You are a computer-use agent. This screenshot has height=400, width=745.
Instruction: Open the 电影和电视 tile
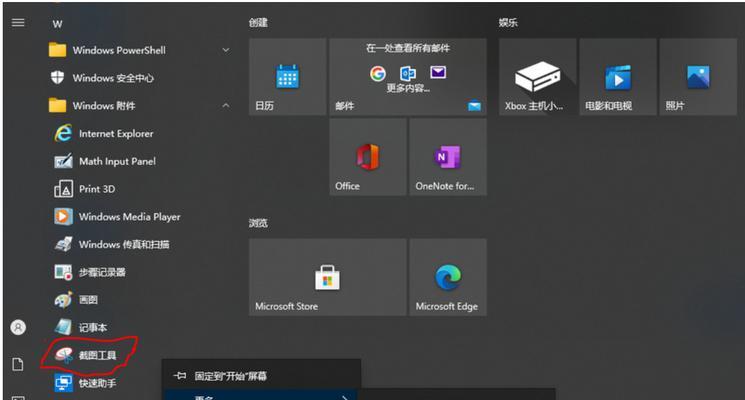618,76
